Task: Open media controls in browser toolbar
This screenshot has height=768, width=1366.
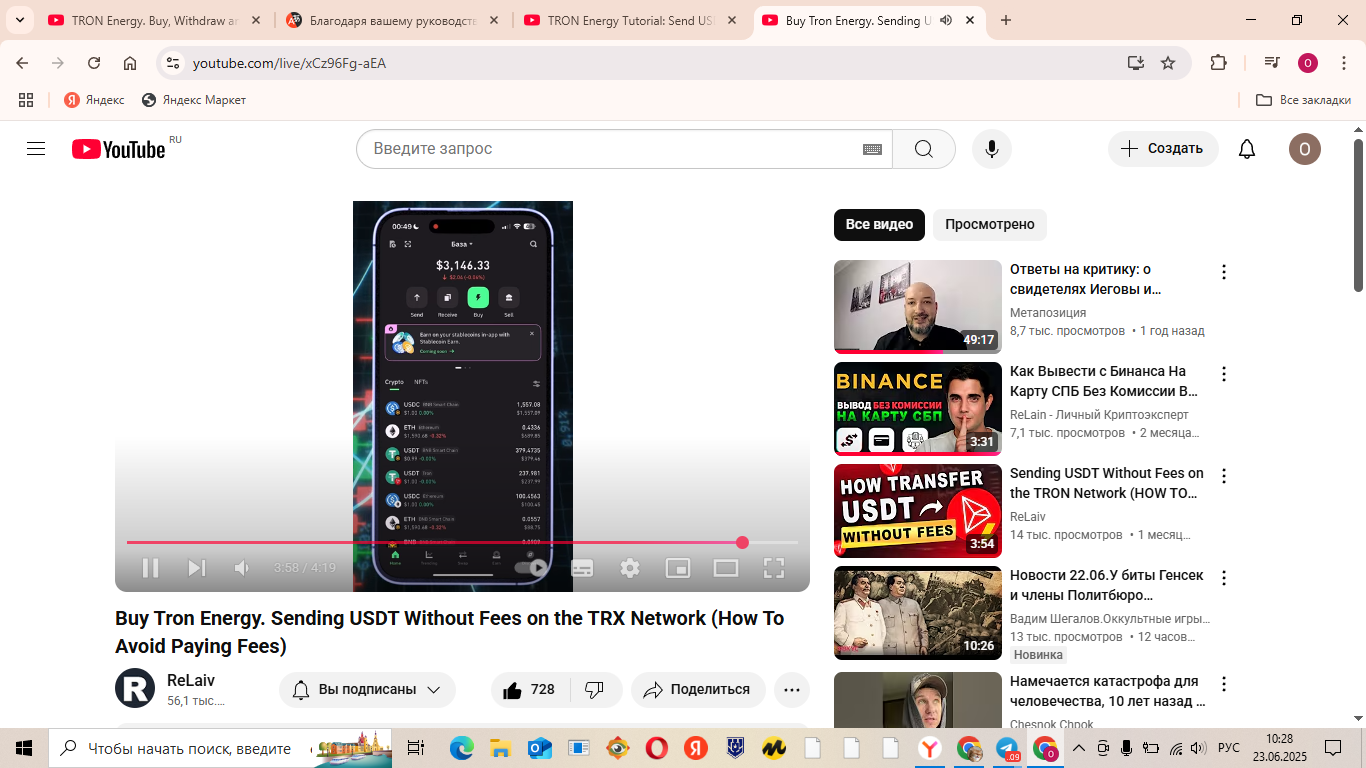Action: (x=1272, y=63)
